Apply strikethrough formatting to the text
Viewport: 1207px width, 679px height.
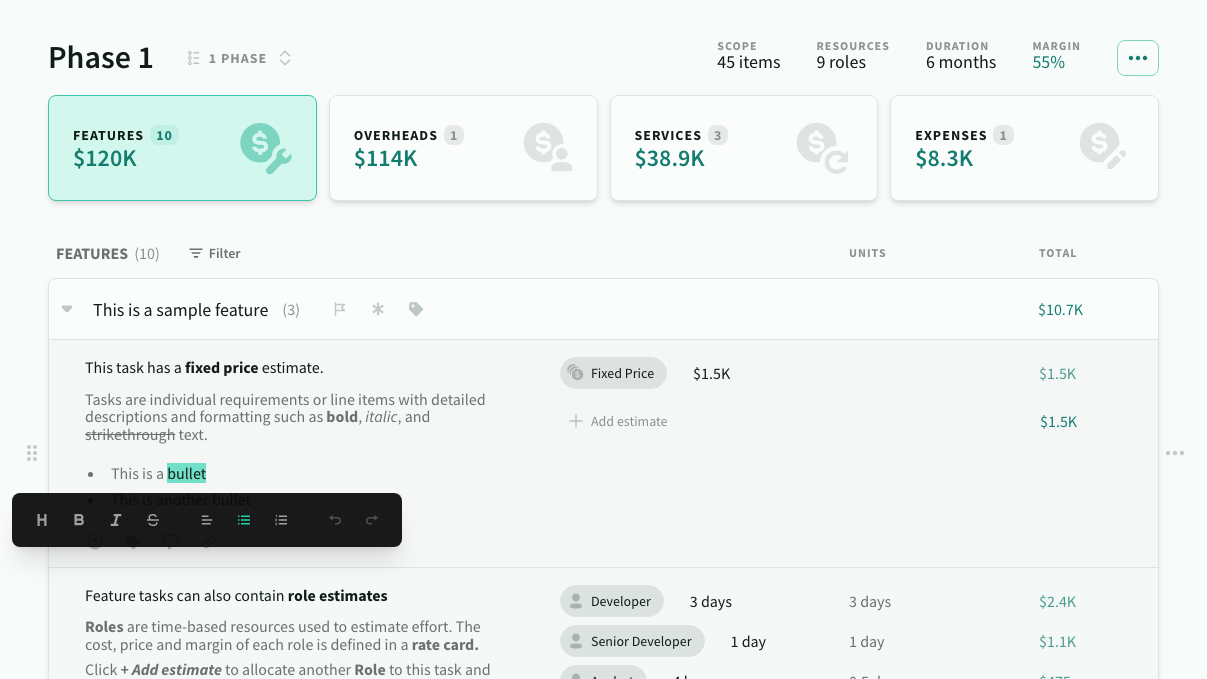(151, 520)
